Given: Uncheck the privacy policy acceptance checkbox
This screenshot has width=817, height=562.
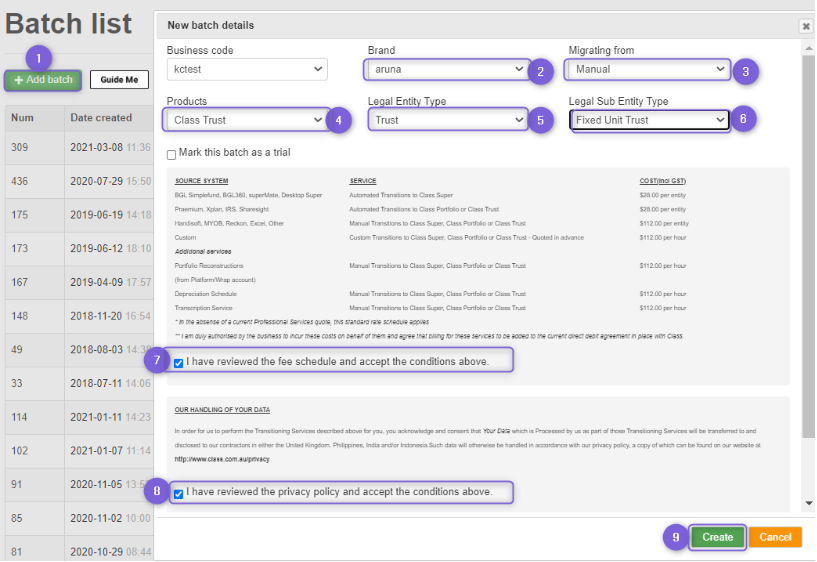Looking at the screenshot, I should (179, 494).
